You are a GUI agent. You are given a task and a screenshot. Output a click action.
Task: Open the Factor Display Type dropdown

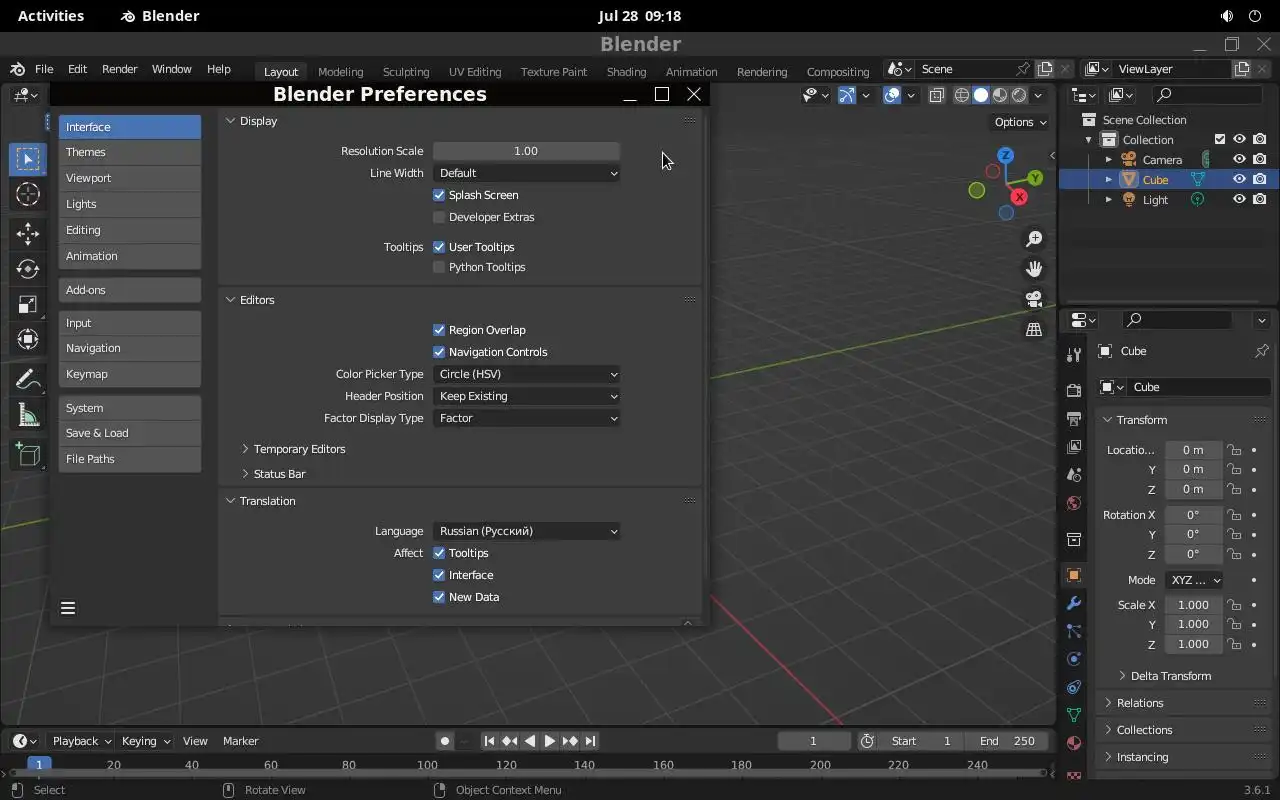click(x=527, y=418)
